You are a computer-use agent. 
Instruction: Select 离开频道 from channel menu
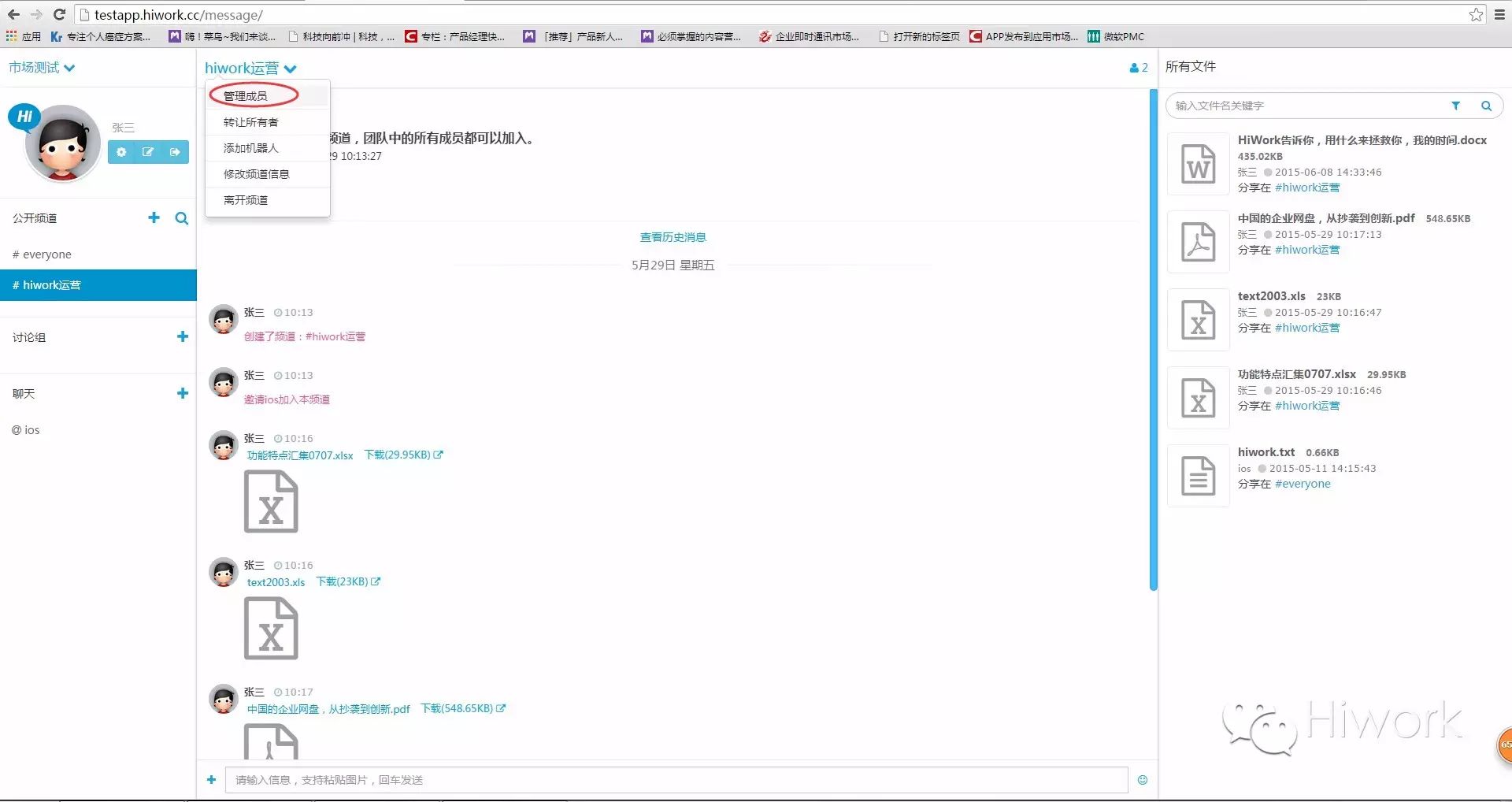point(267,200)
